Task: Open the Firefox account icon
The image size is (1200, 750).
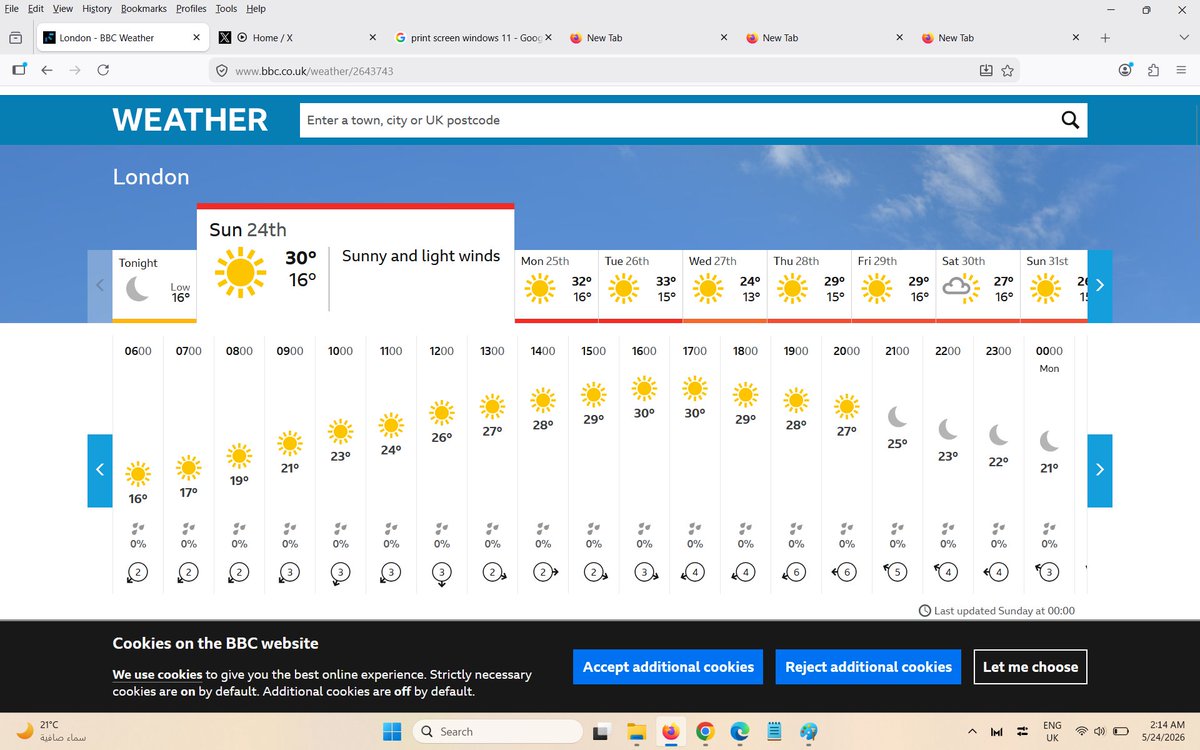Action: 1126,70
